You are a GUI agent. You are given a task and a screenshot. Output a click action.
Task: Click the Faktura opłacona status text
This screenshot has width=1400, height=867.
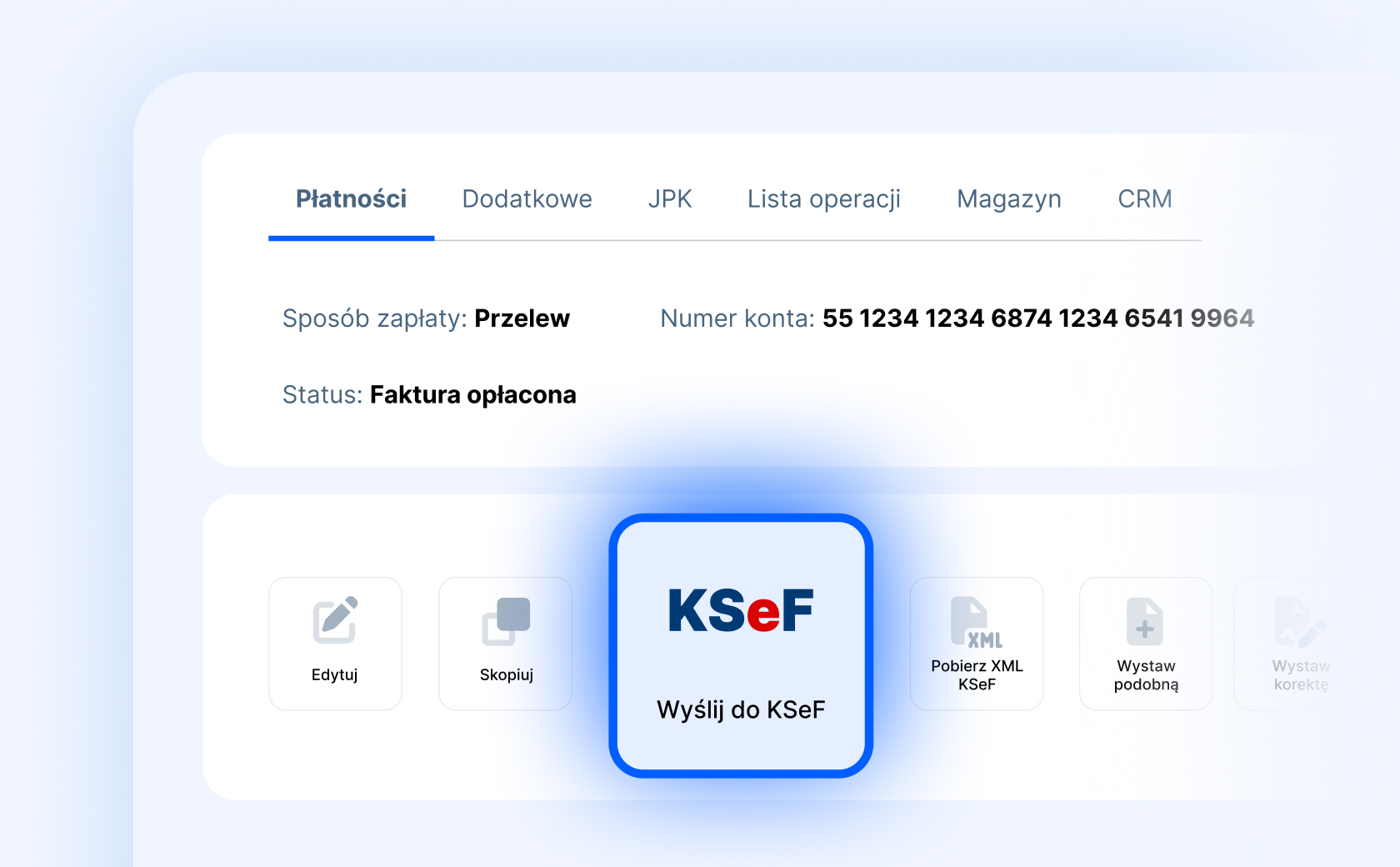click(472, 395)
